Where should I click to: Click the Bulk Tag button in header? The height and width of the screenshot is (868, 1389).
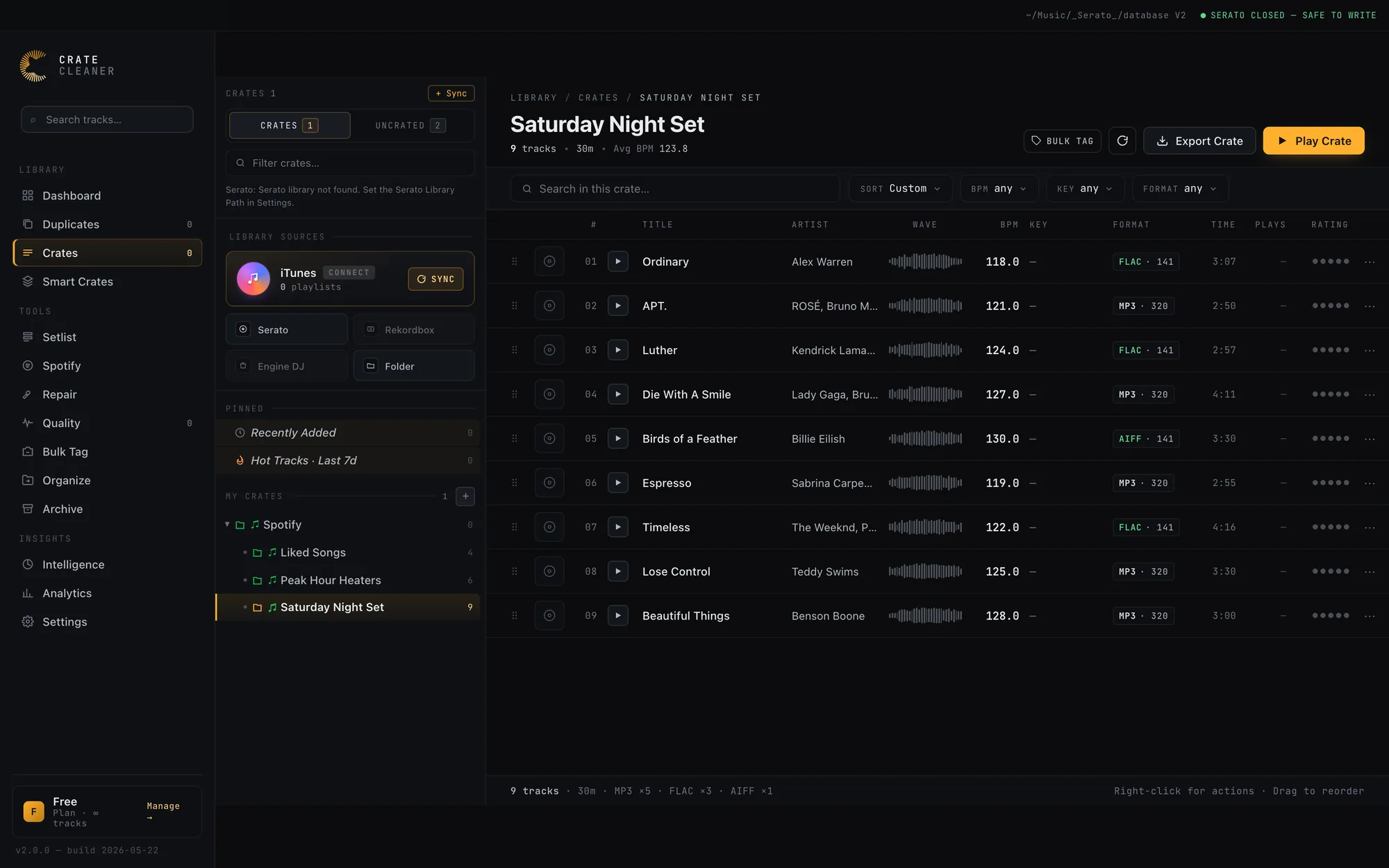click(1063, 141)
